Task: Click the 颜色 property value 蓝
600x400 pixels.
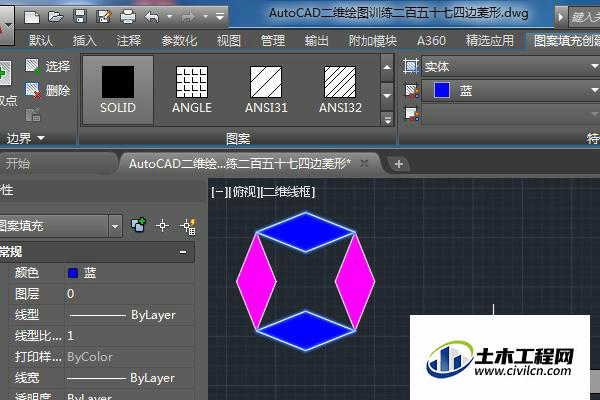Action: (129, 273)
